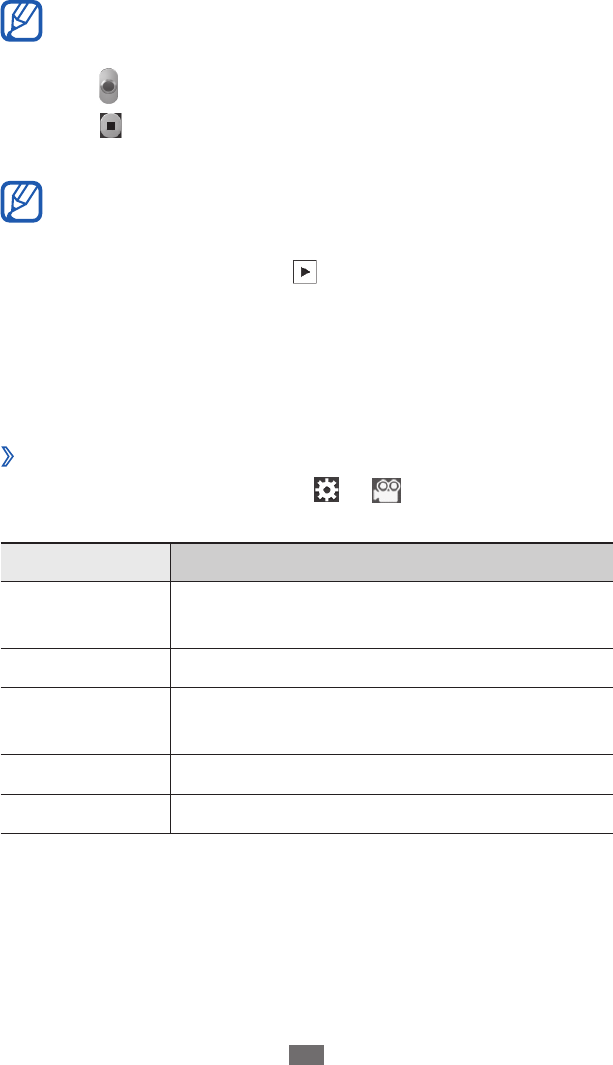Viewport: 613px width, 1065px height.
Task: Expand the blue double-chevron section marker
Action: (x=8, y=459)
